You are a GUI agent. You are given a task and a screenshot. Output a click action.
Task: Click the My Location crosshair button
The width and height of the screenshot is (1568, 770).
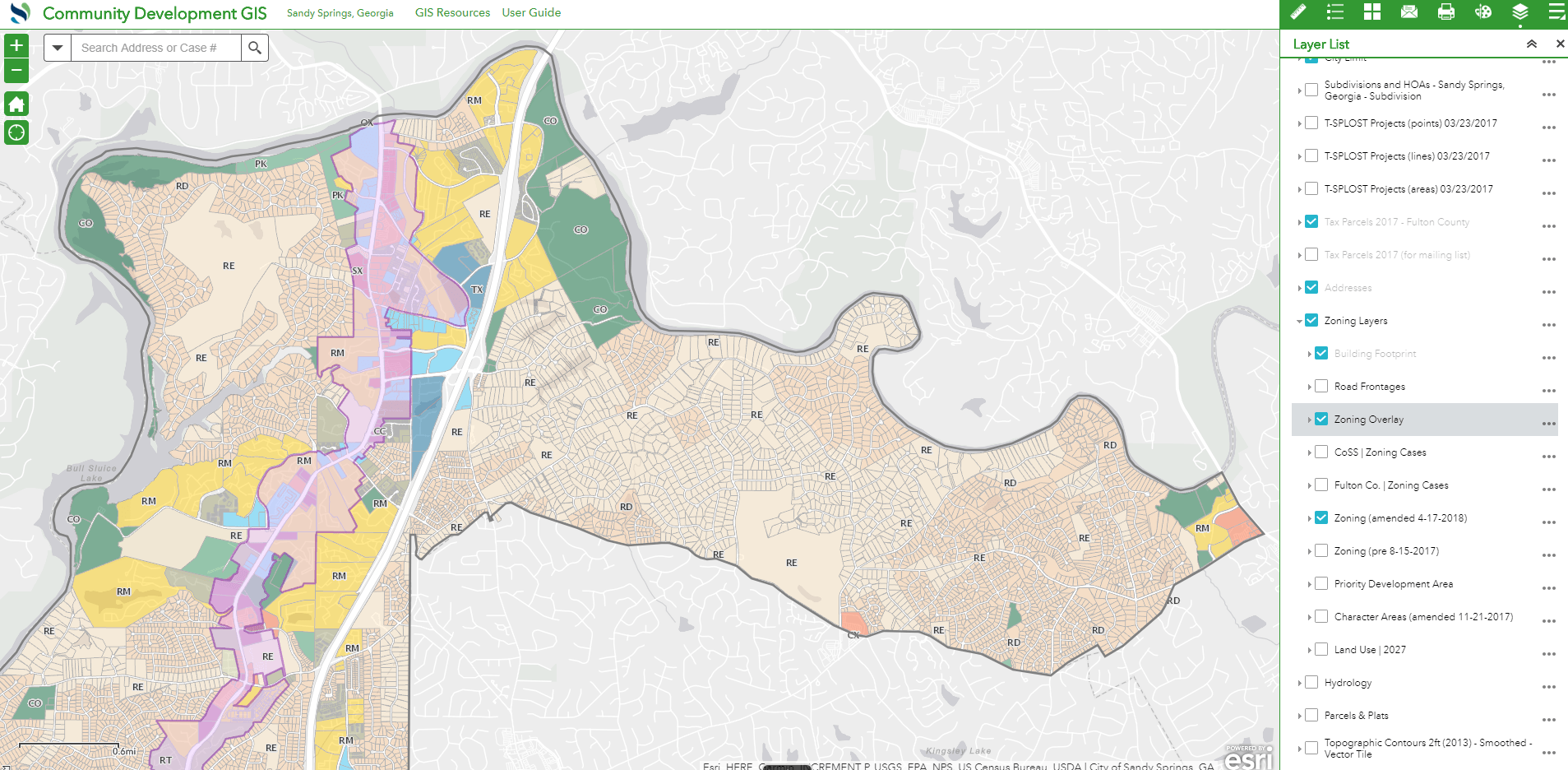pyautogui.click(x=16, y=132)
